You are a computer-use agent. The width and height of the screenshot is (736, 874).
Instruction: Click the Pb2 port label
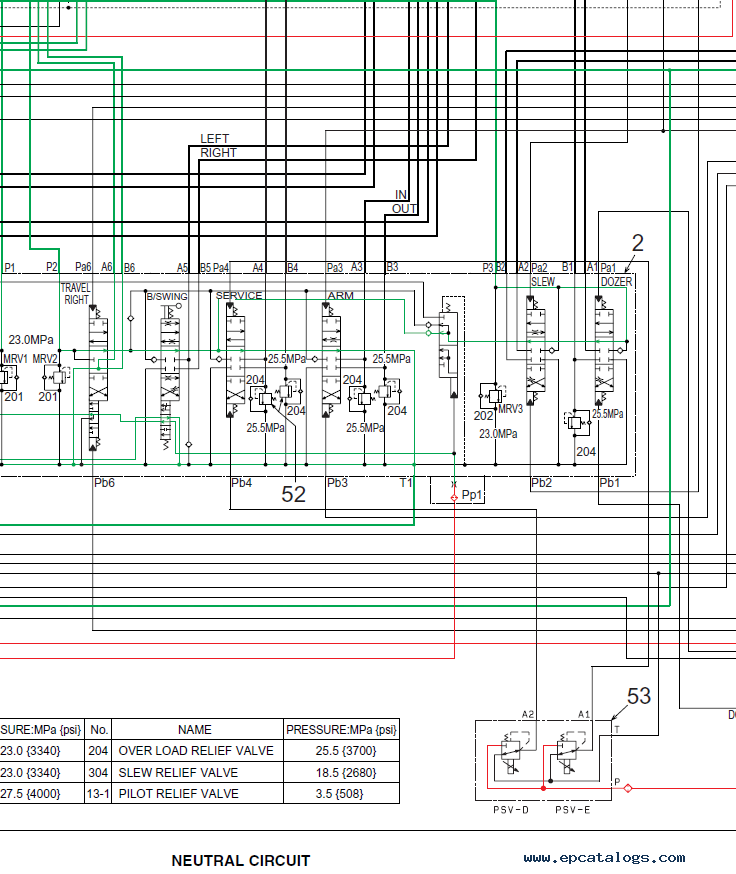click(x=541, y=483)
